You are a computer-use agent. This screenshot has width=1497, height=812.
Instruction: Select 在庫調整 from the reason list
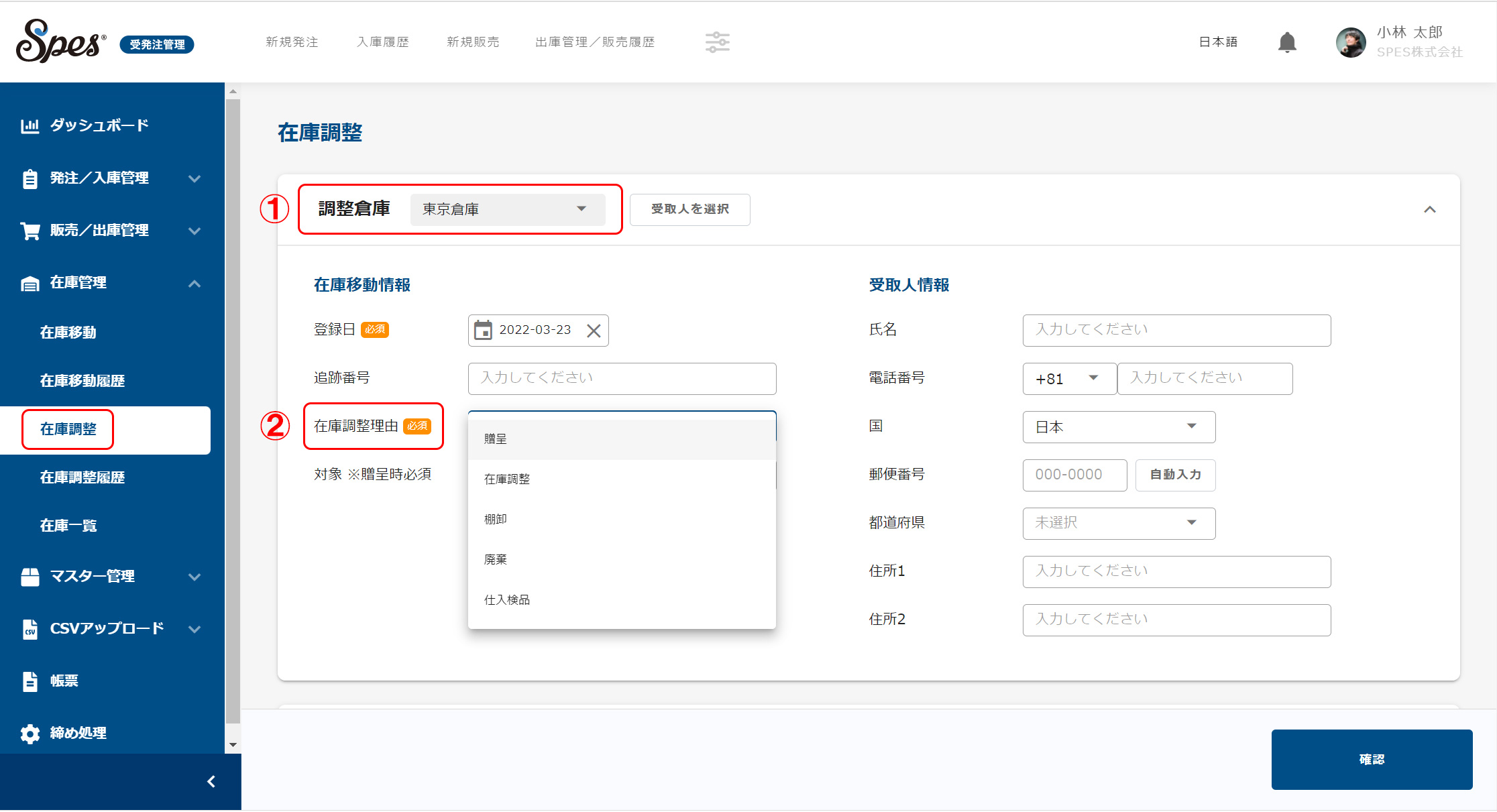(622, 479)
